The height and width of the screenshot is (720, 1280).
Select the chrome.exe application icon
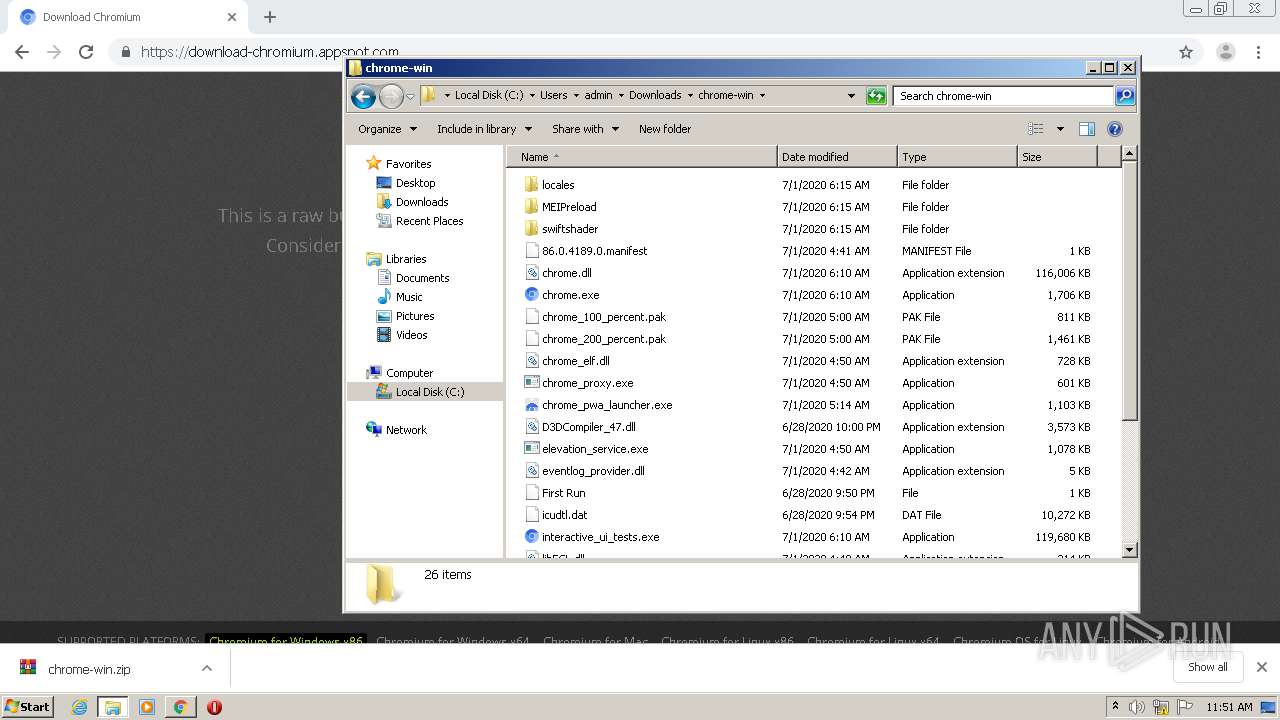532,295
